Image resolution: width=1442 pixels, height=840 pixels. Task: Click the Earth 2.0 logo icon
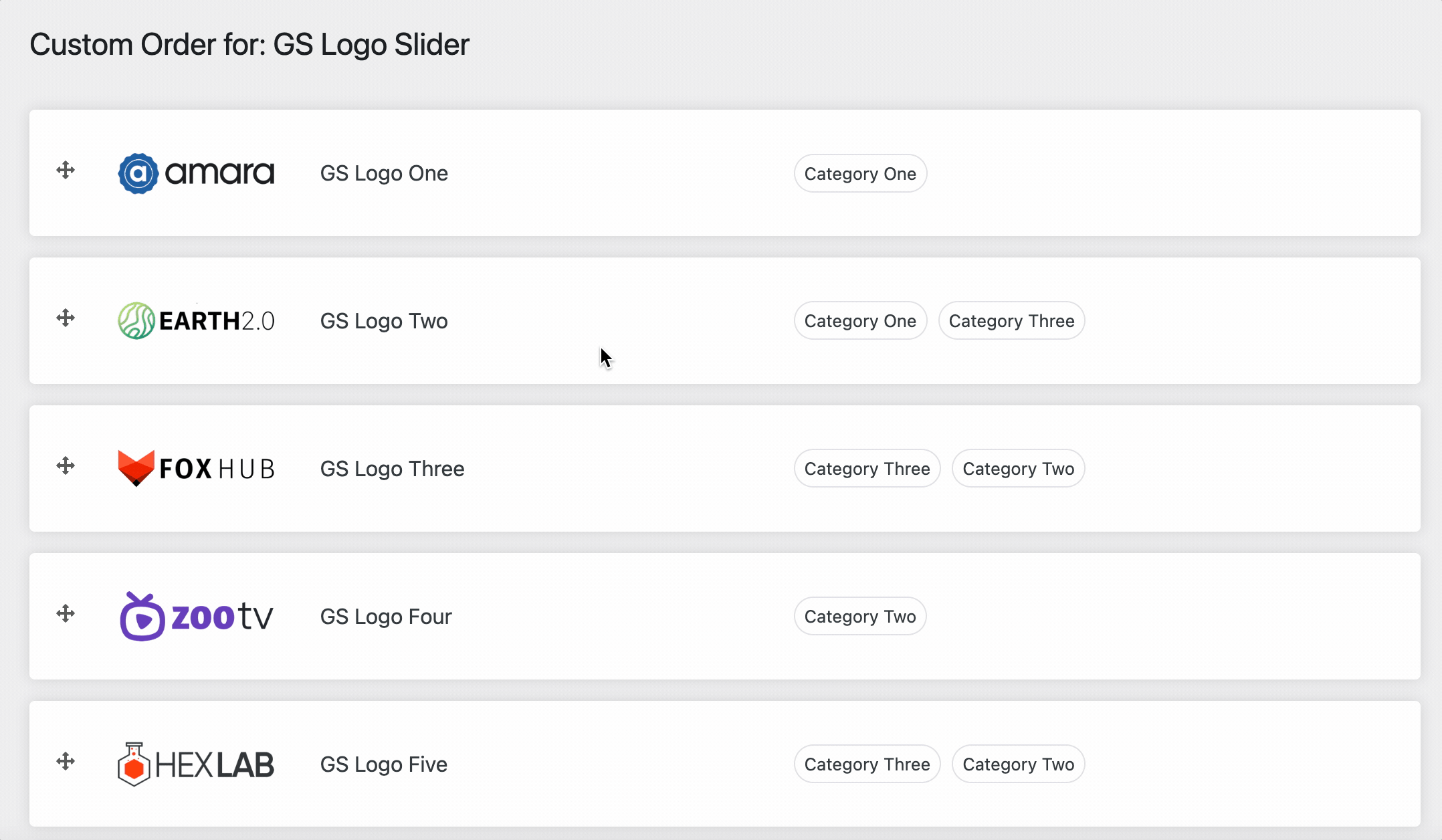pos(134,320)
